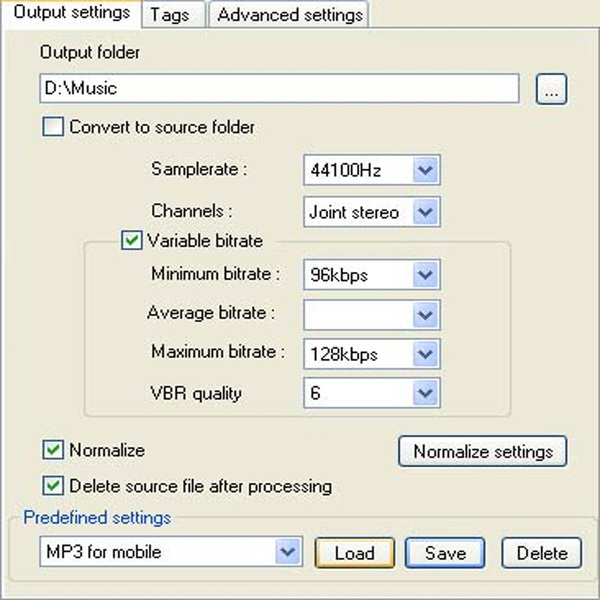Click the Average bitrate label
The height and width of the screenshot is (600, 600).
pyautogui.click(x=211, y=313)
